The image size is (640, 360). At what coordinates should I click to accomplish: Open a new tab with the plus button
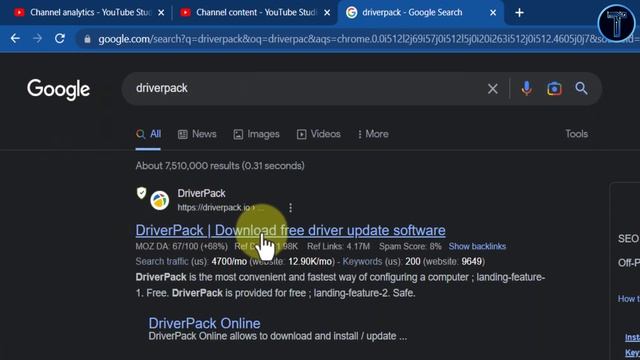519,13
